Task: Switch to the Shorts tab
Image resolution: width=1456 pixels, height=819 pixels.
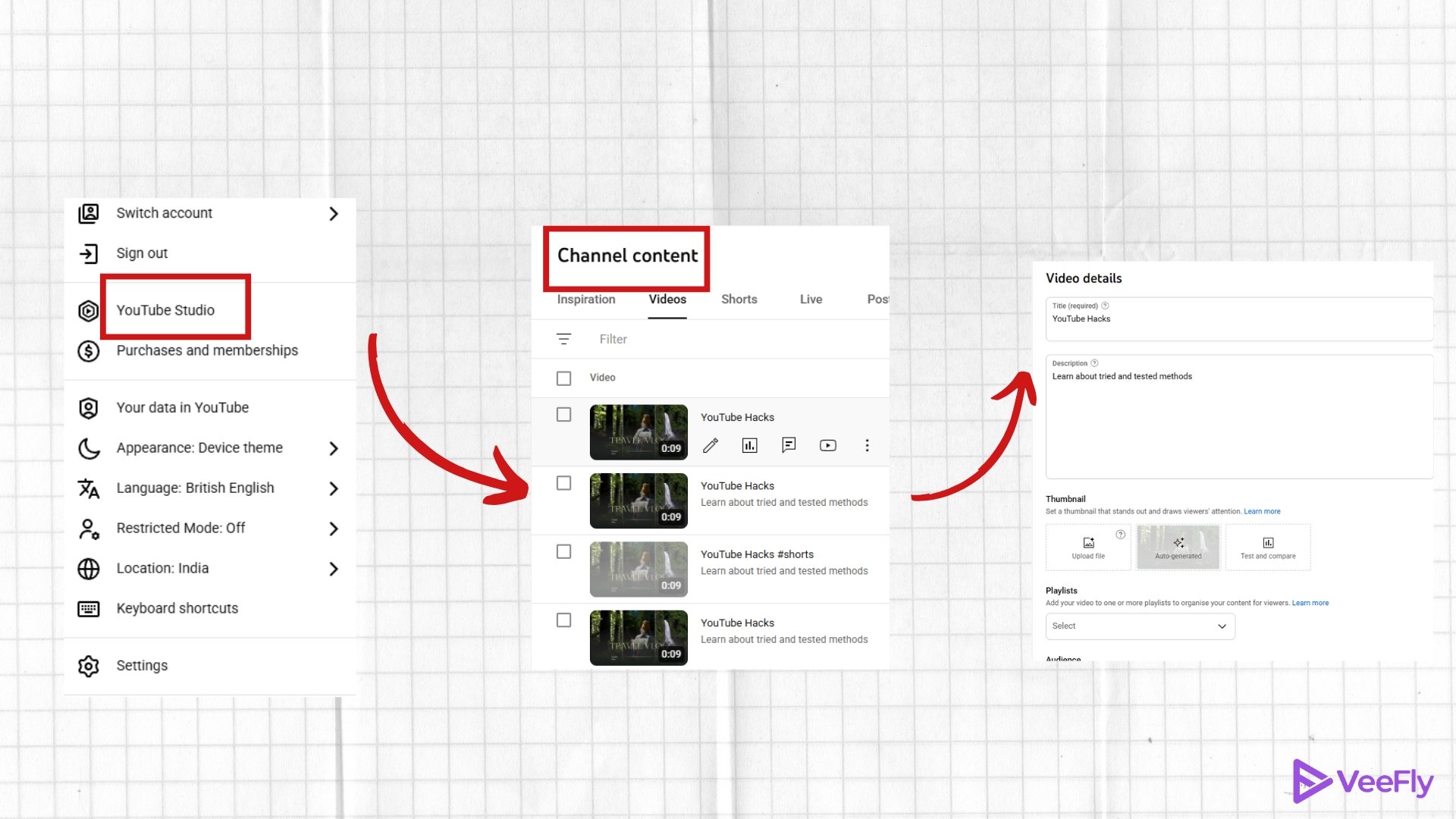Action: 739,300
